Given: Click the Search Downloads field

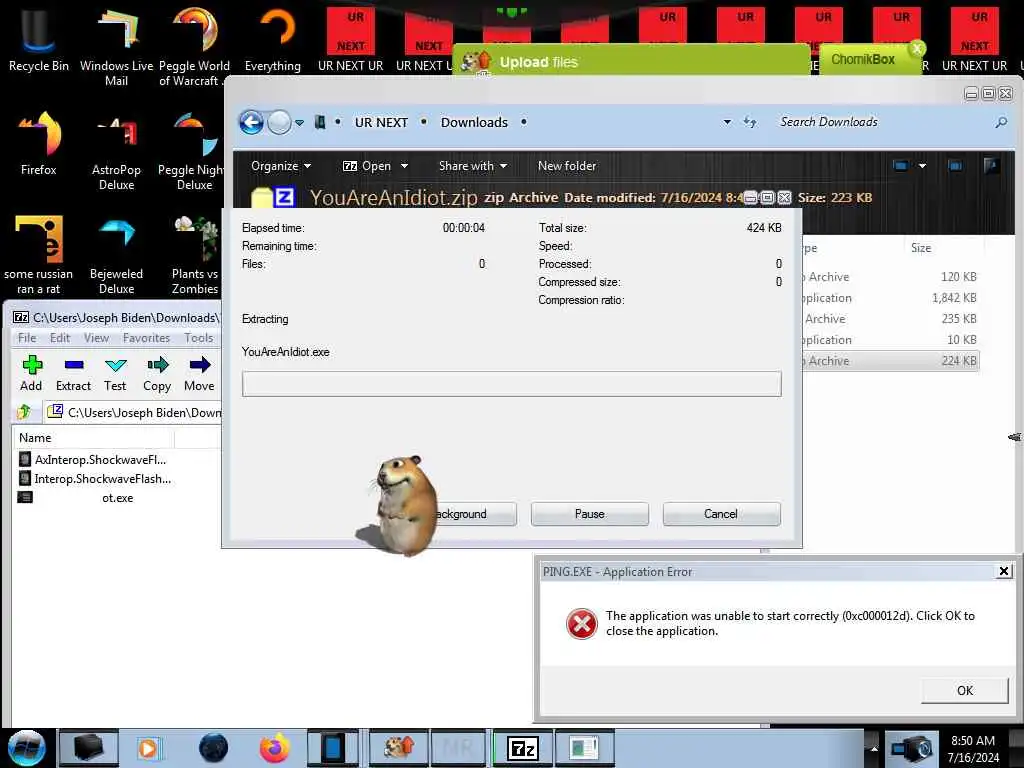Looking at the screenshot, I should 882,122.
